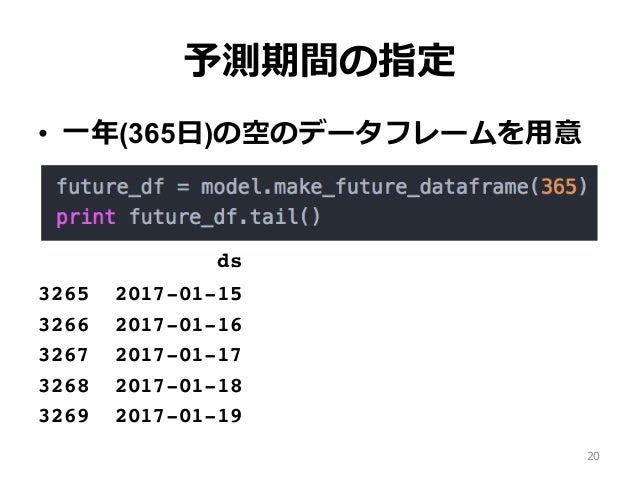Click future_df.tail() in the code
Image resolution: width=638 pixels, height=479 pixels.
click(x=225, y=216)
